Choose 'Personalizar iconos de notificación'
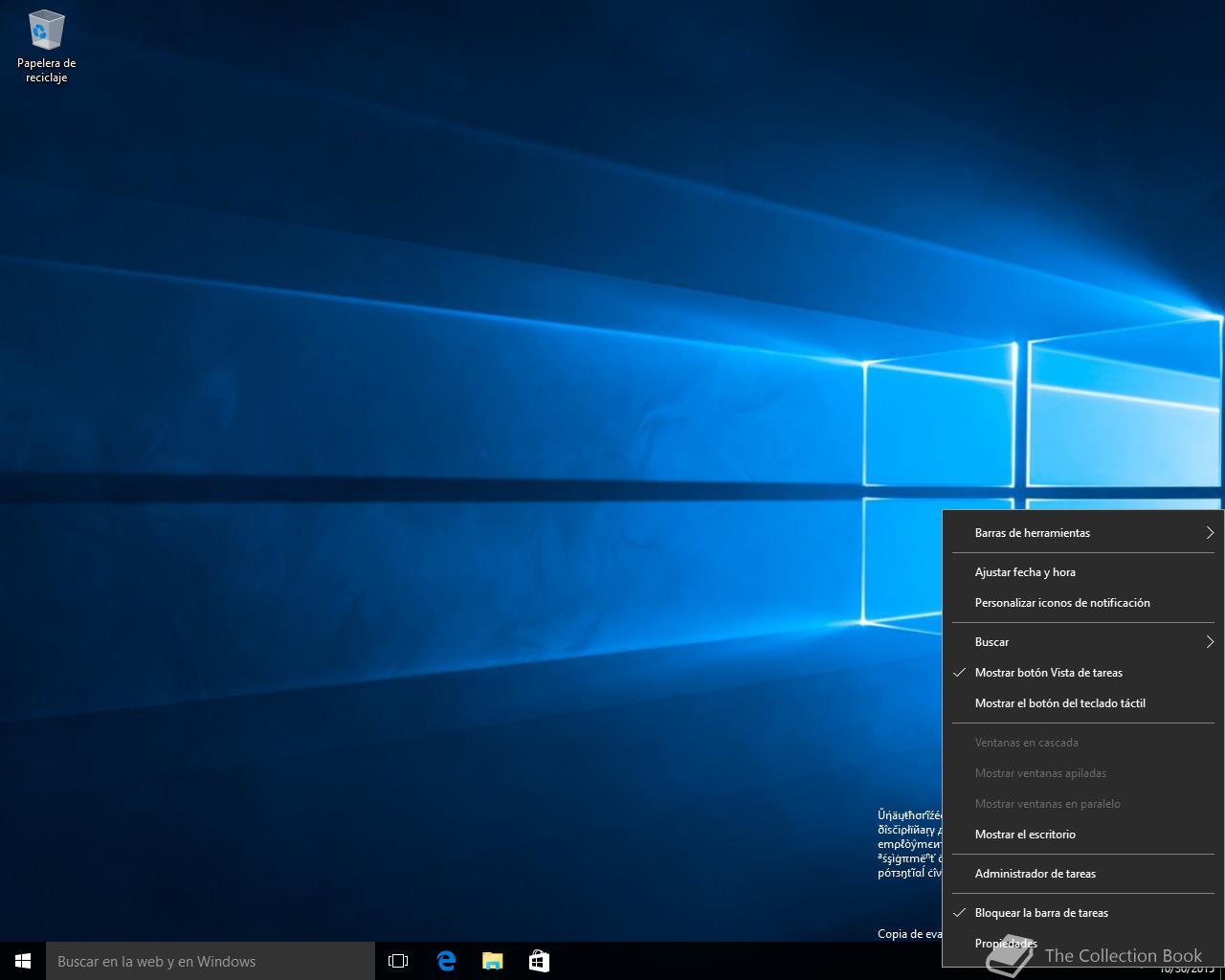The image size is (1225, 980). 1082,603
